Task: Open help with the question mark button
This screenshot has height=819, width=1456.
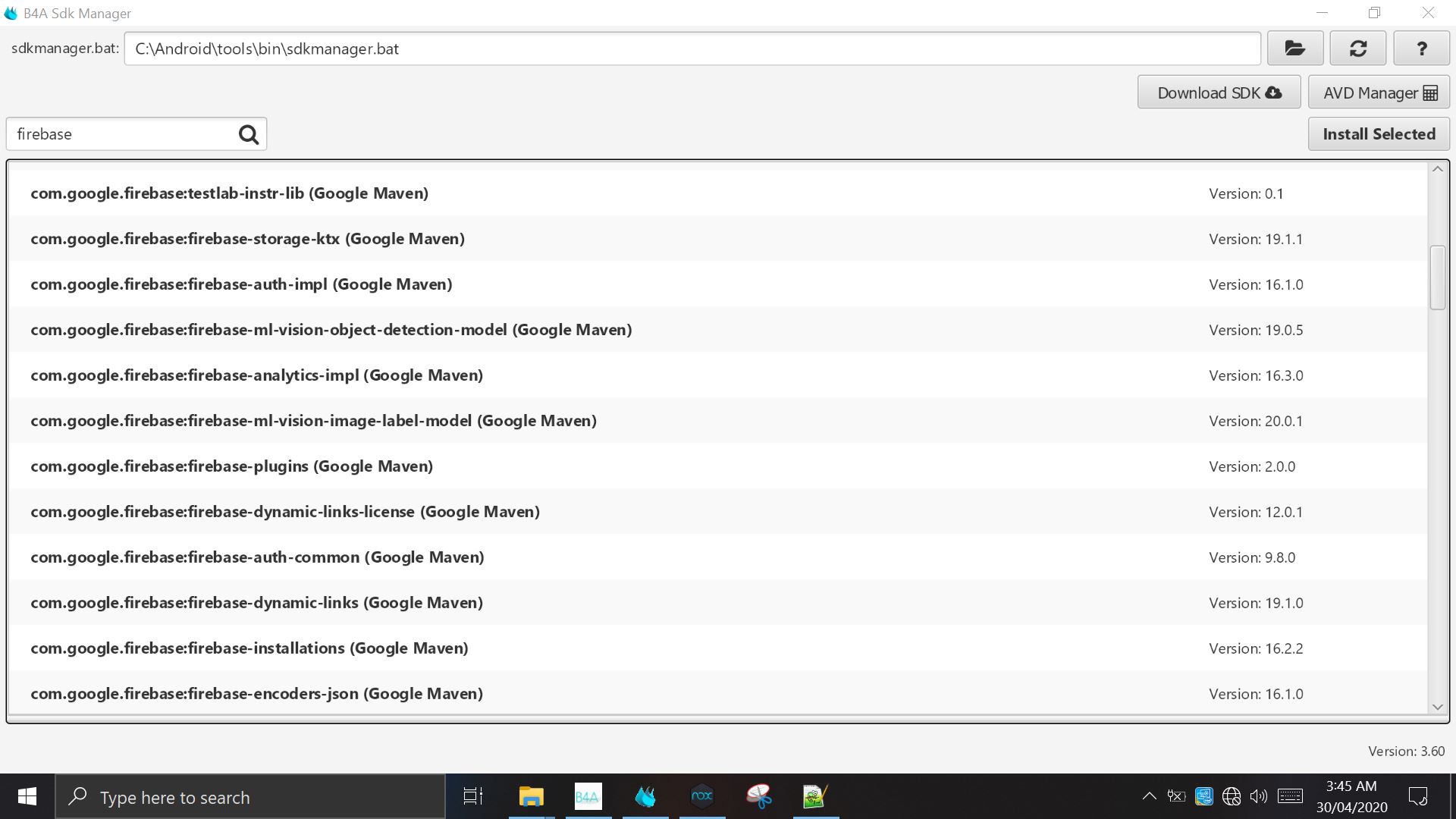Action: (x=1421, y=49)
